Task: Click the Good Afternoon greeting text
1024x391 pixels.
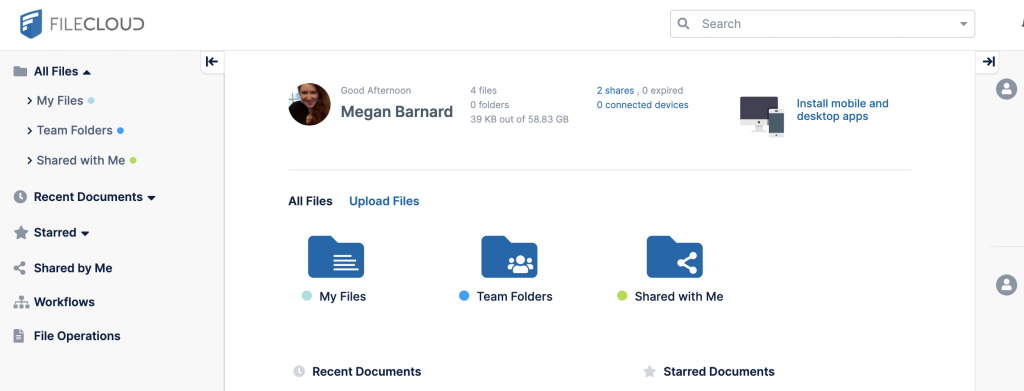Action: point(376,91)
